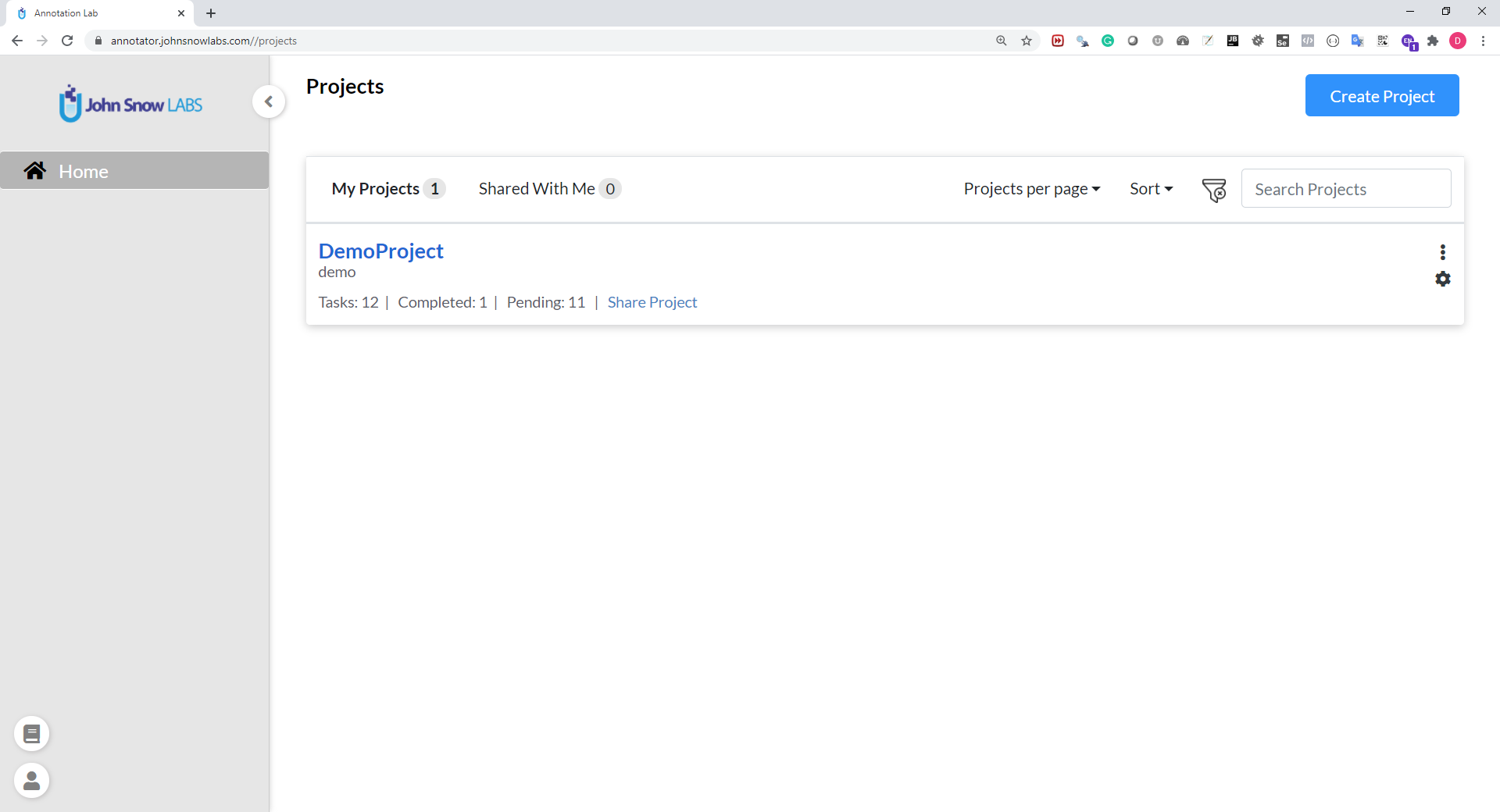Click the My Projects count badge 1
This screenshot has height=812, width=1500.
[x=434, y=189]
